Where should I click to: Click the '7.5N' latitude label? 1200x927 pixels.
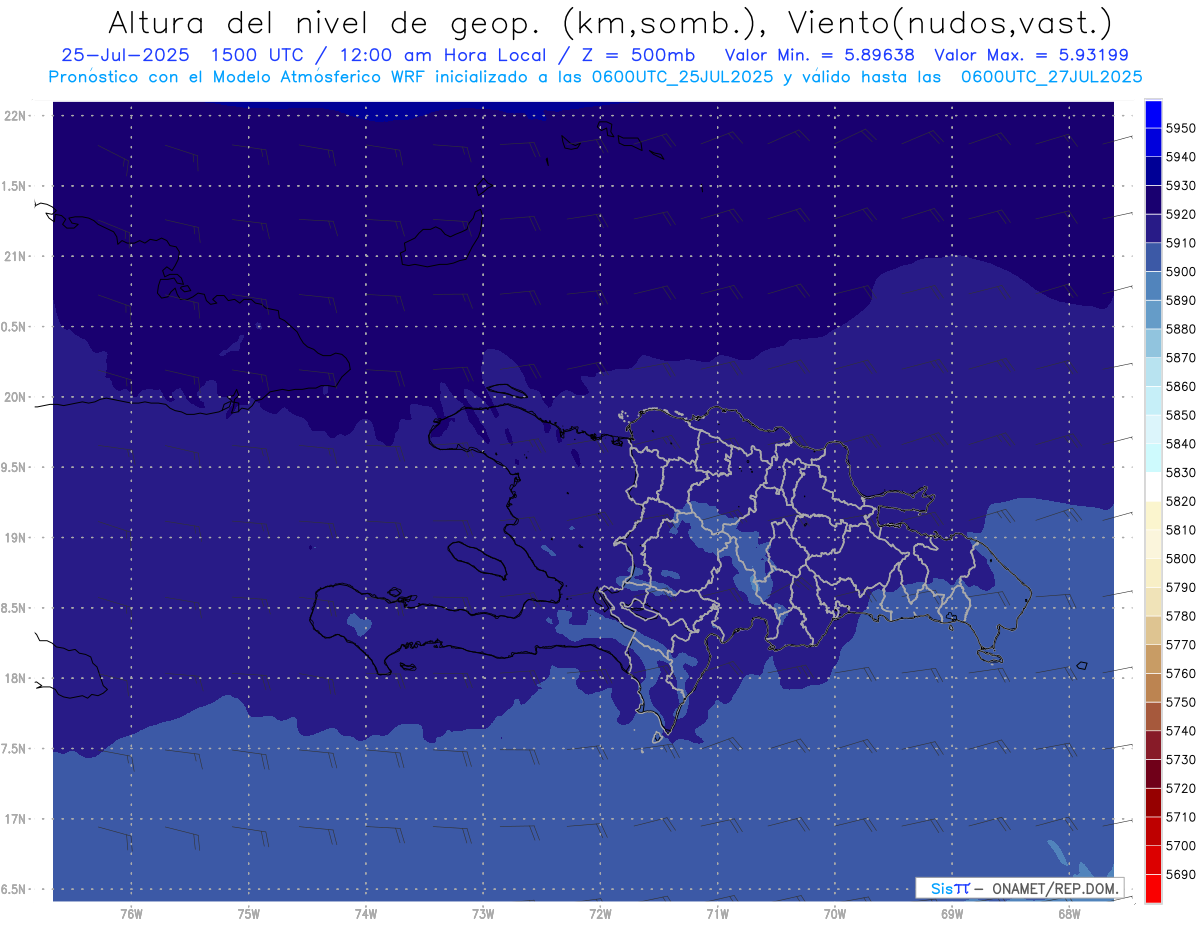(15, 749)
